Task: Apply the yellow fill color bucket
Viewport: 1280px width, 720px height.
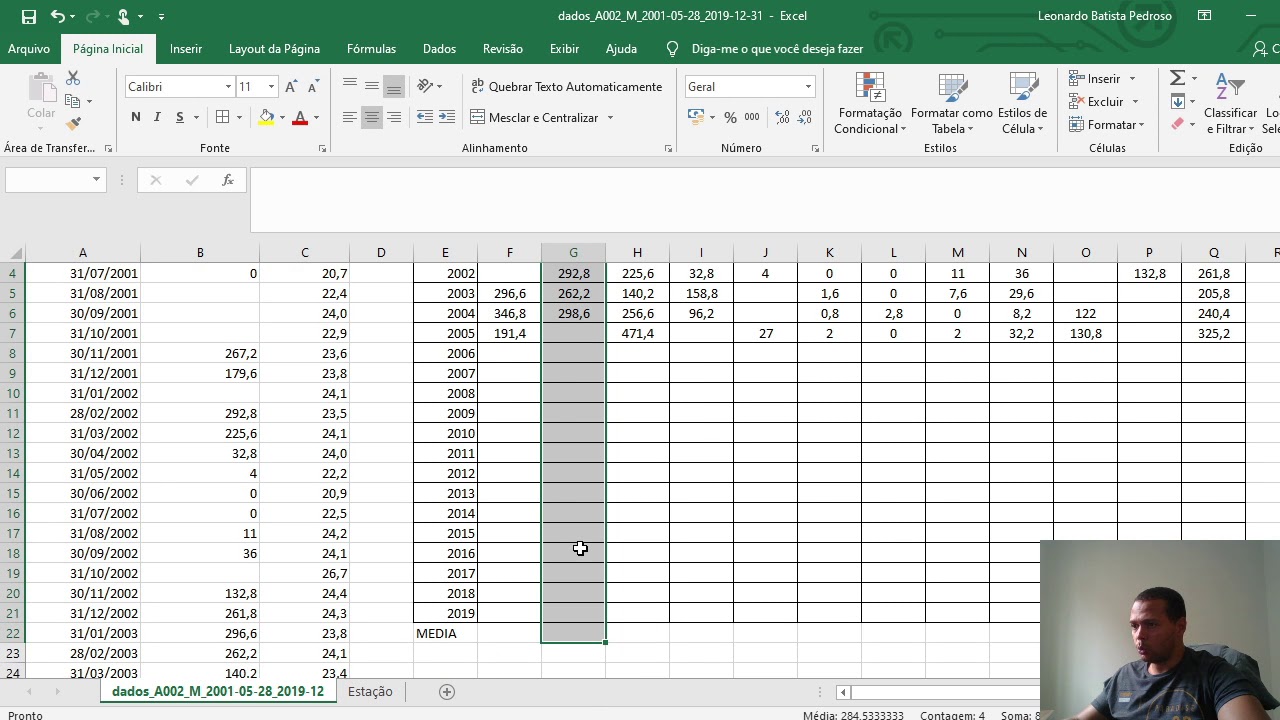Action: point(266,117)
